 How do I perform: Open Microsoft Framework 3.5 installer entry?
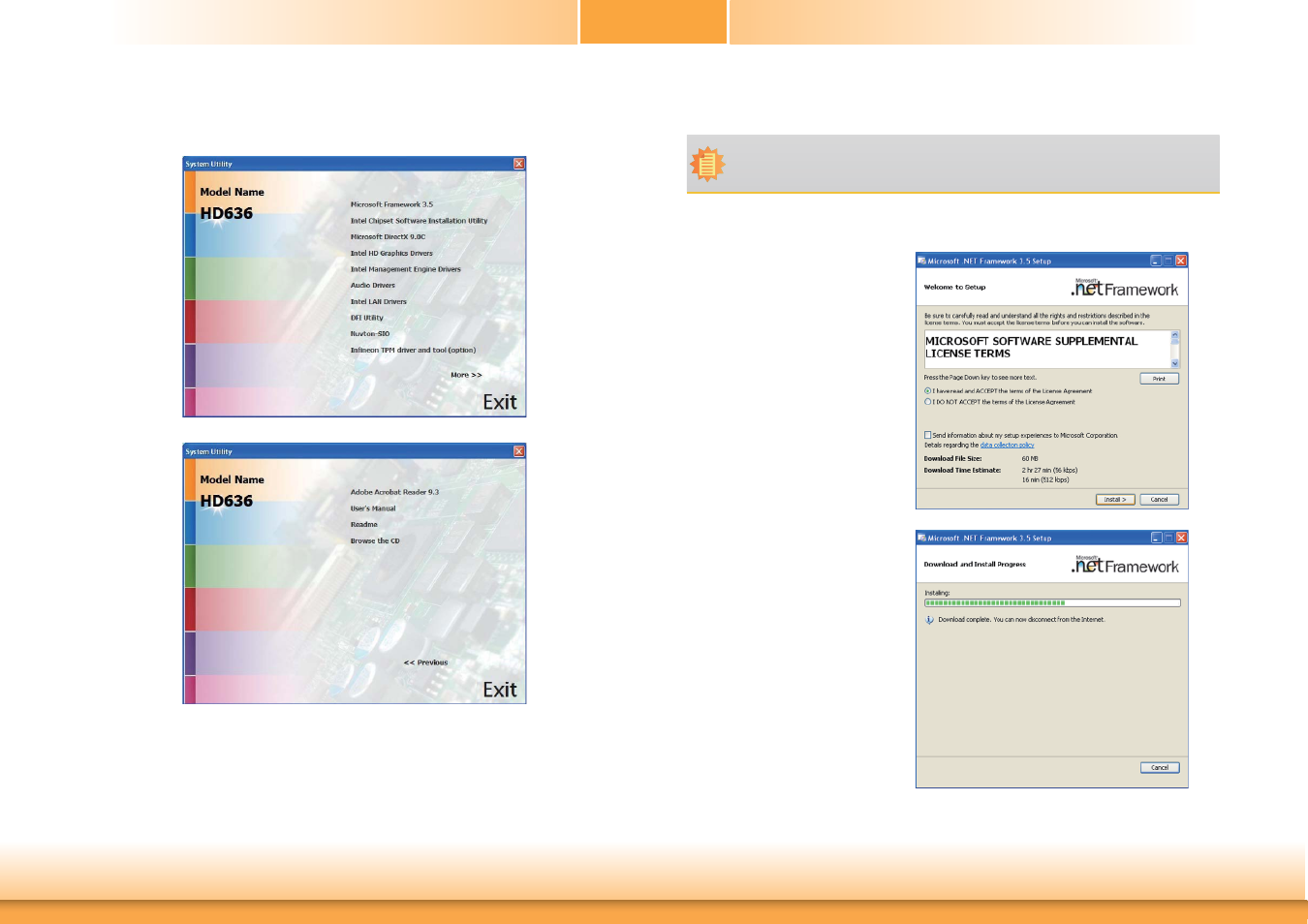[391, 204]
